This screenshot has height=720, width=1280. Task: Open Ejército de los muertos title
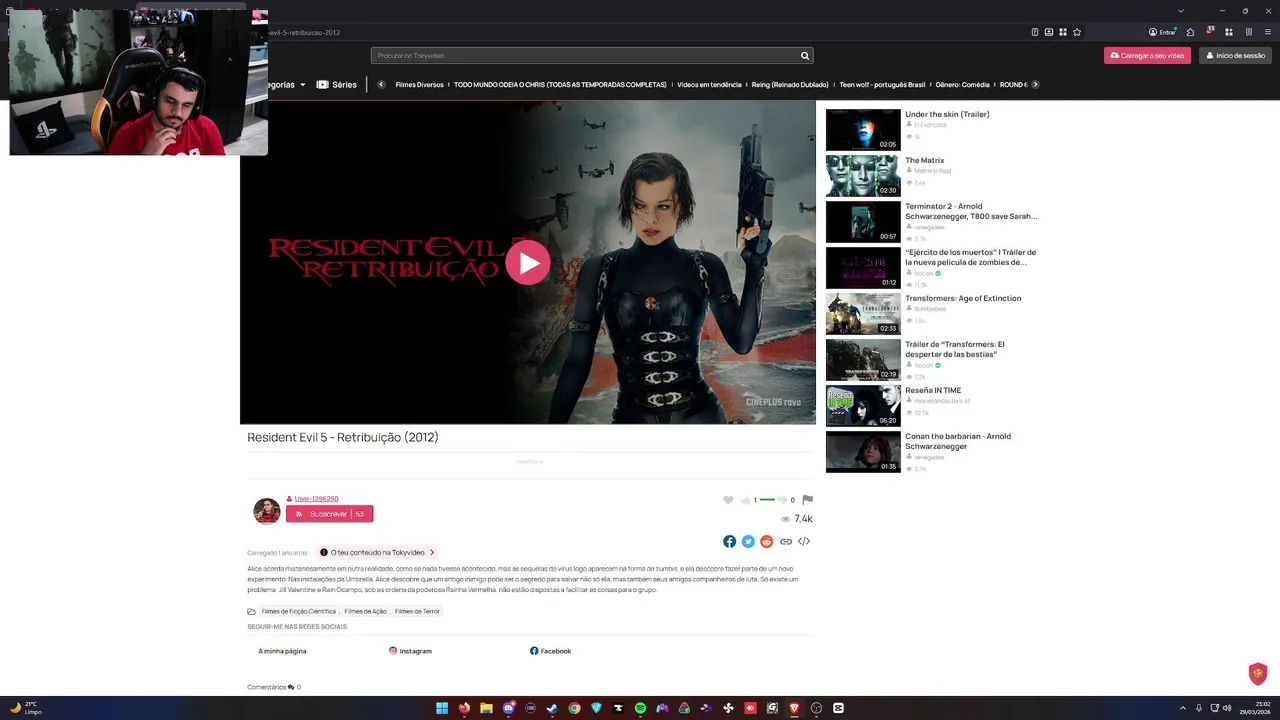970,257
